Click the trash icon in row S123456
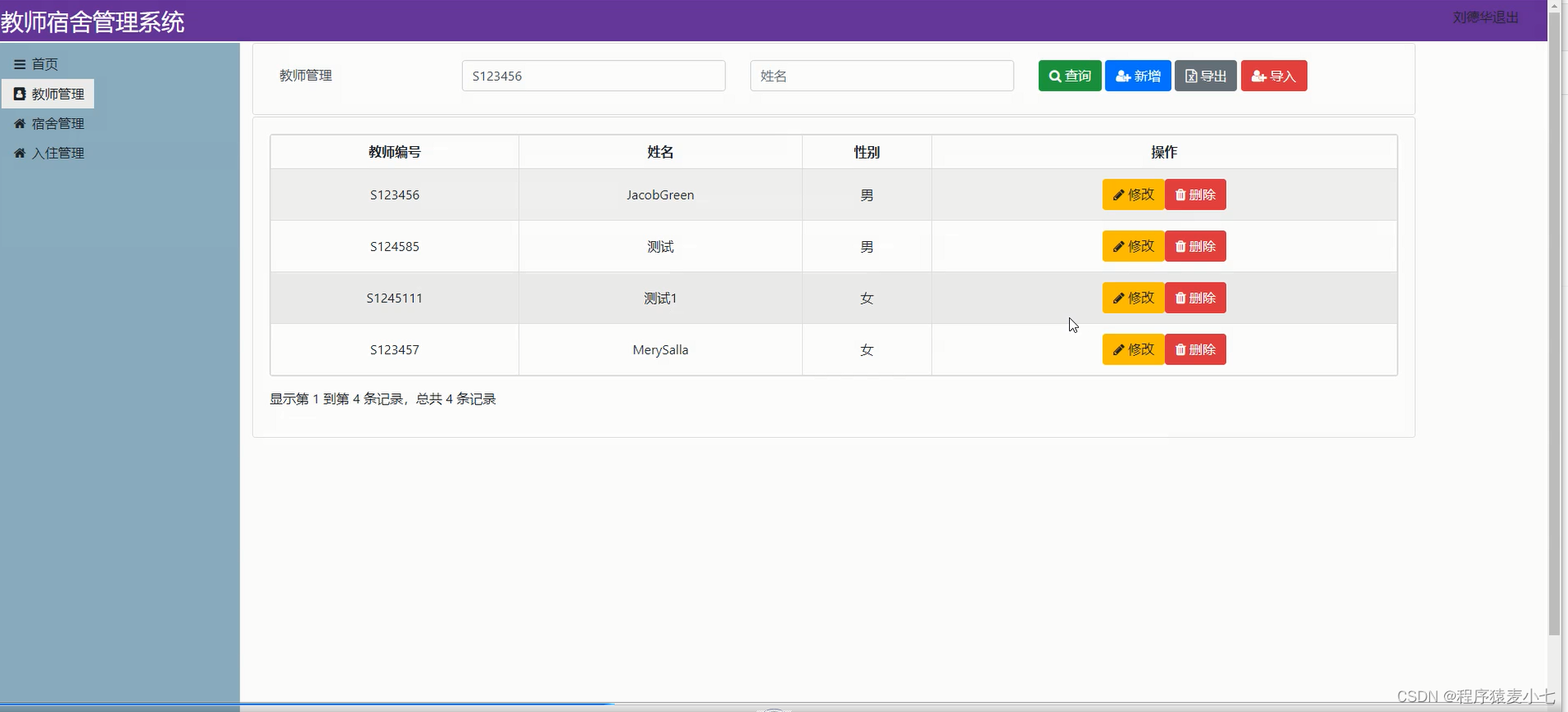Image resolution: width=1568 pixels, height=712 pixels. pos(1181,195)
